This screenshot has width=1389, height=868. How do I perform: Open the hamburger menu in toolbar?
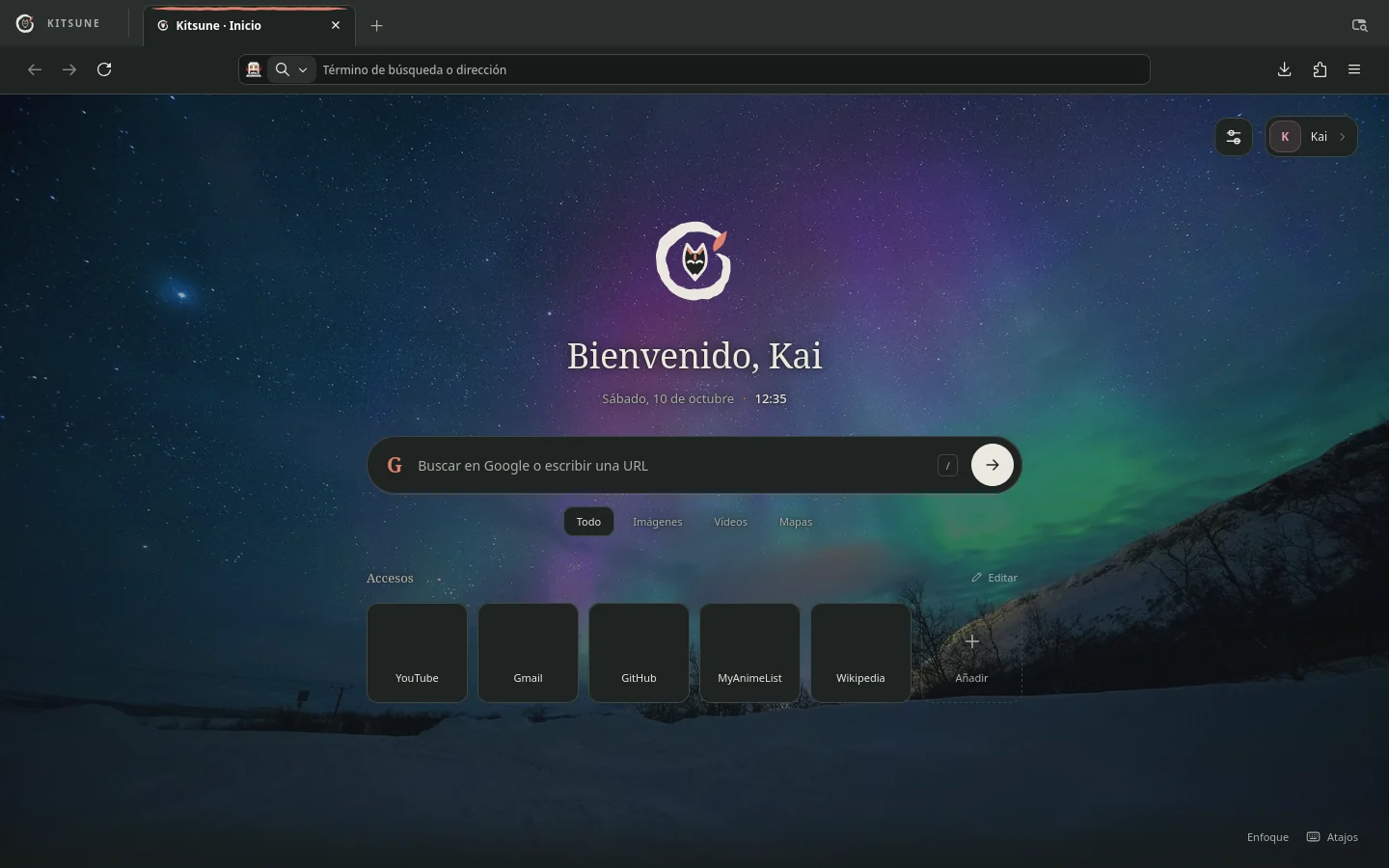point(1354,69)
